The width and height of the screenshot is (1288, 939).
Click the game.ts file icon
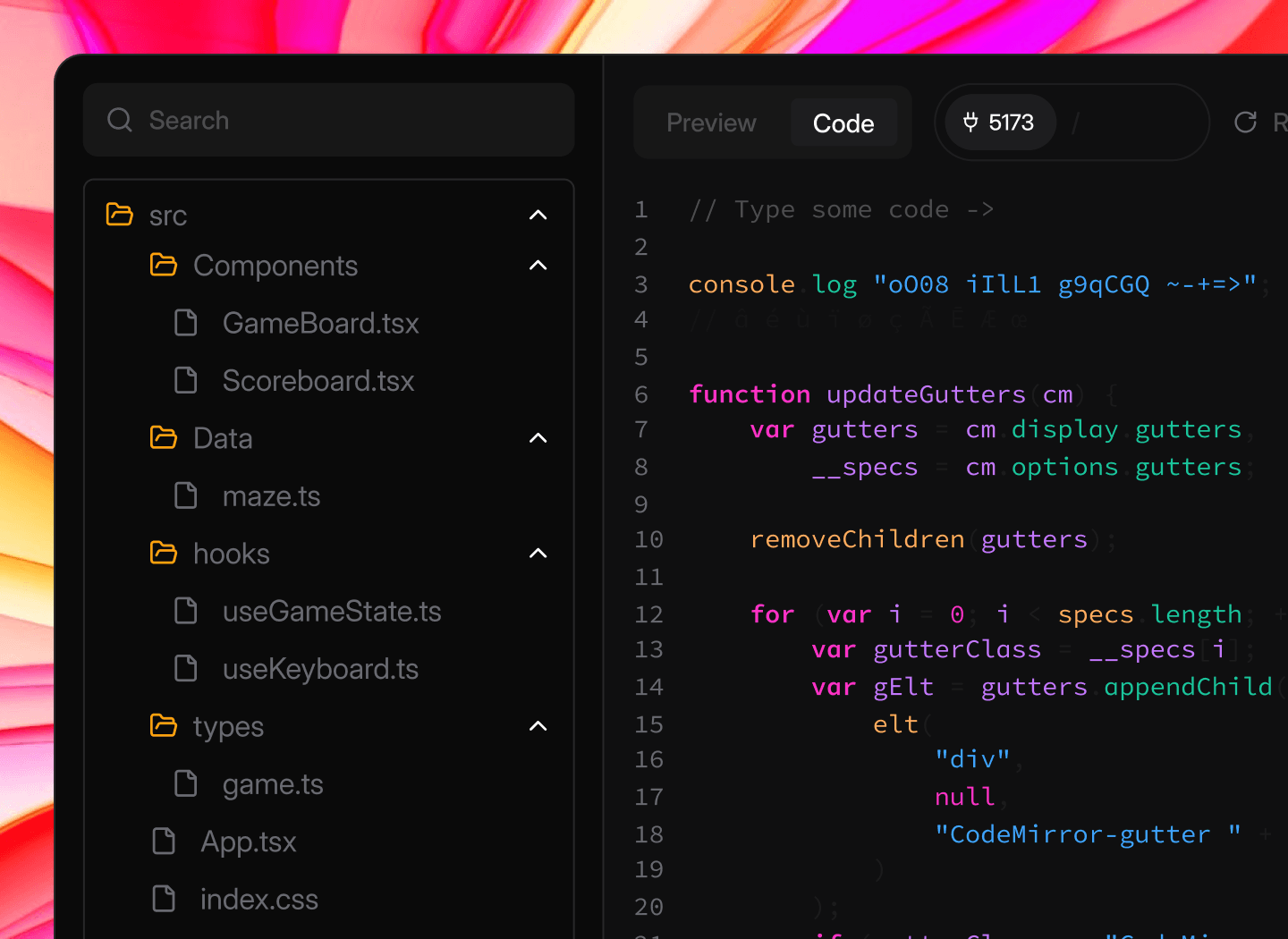[186, 783]
